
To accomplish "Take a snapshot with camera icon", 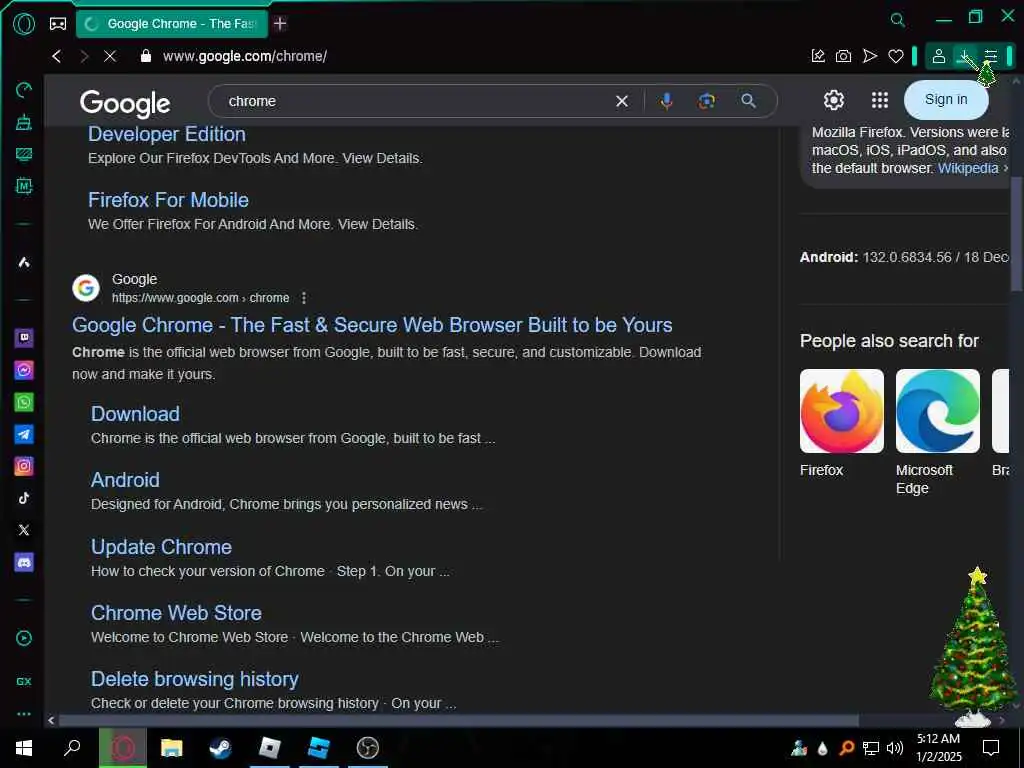I will 844,56.
